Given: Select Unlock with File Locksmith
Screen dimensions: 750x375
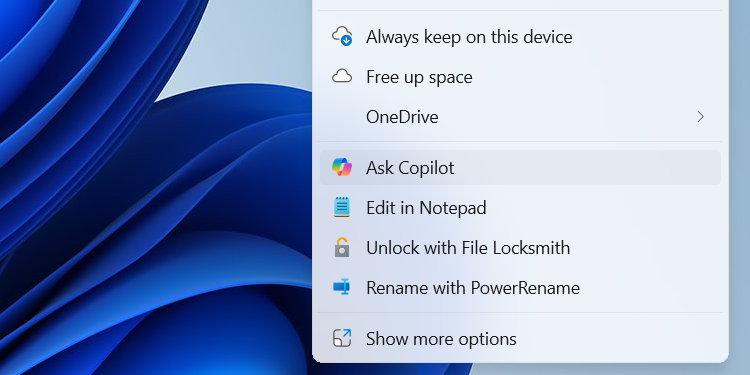Looking at the screenshot, I should tap(520, 248).
